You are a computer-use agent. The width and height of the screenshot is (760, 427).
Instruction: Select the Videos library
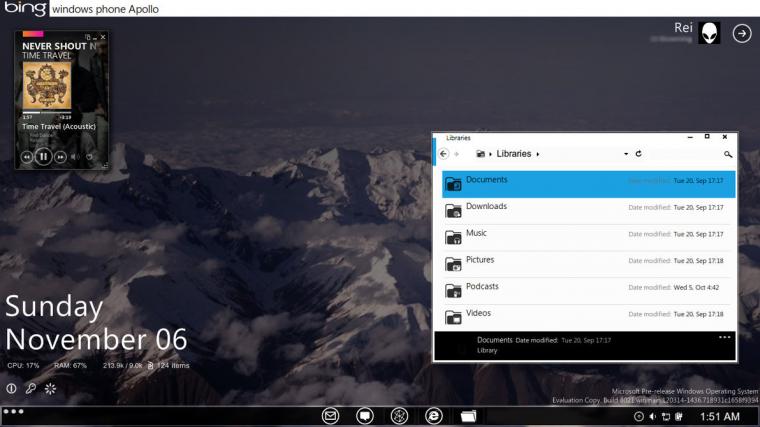(x=588, y=317)
